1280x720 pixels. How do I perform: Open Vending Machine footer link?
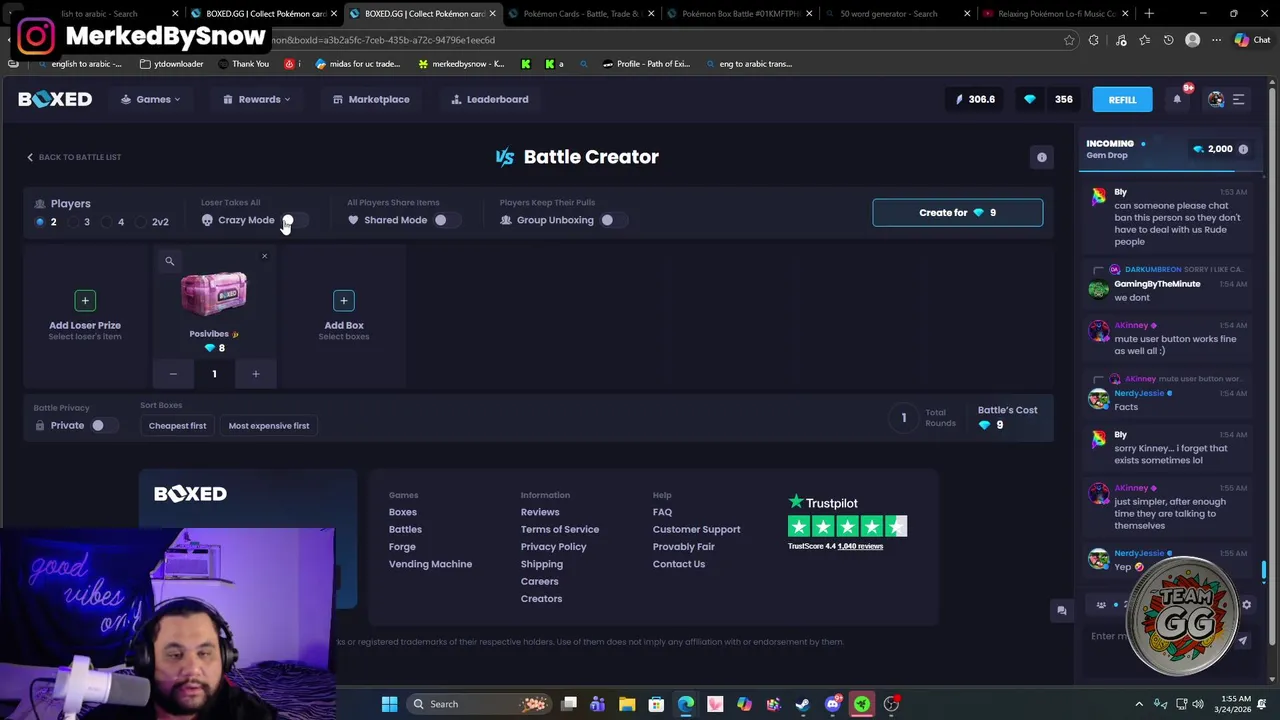pyautogui.click(x=430, y=564)
